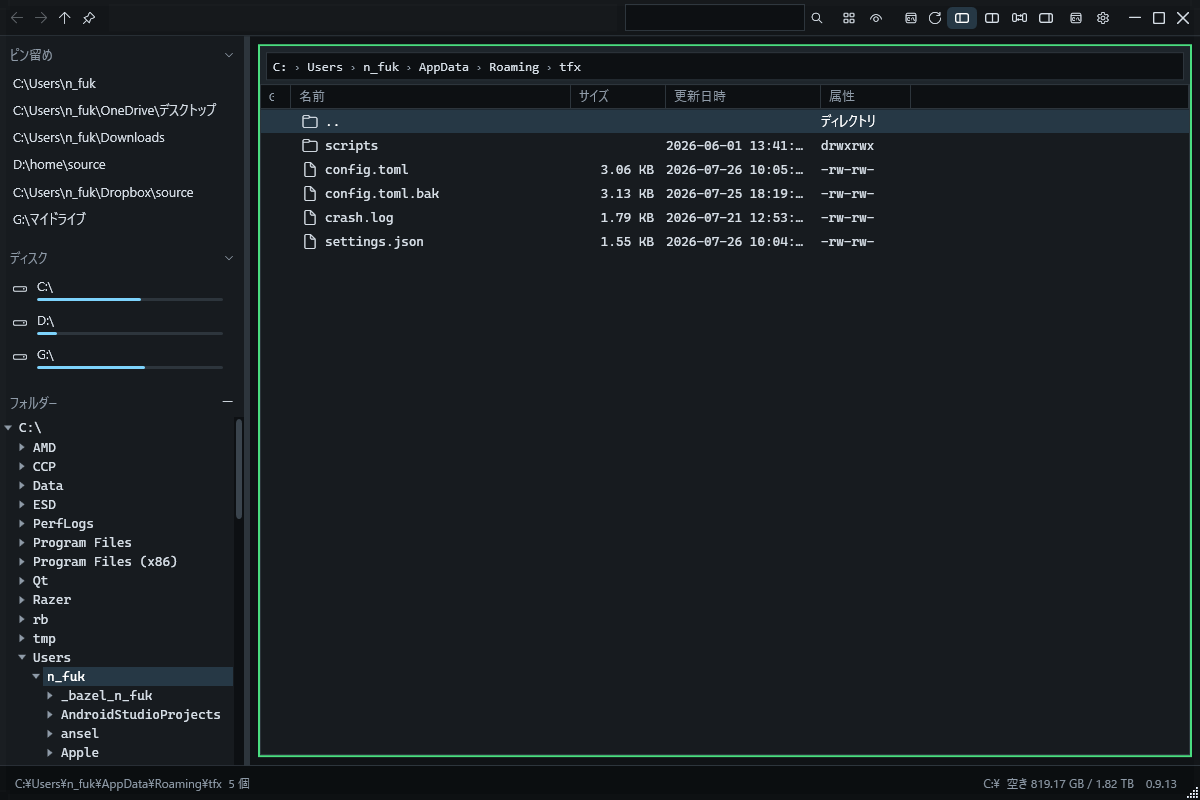Click the search input field

click(714, 18)
